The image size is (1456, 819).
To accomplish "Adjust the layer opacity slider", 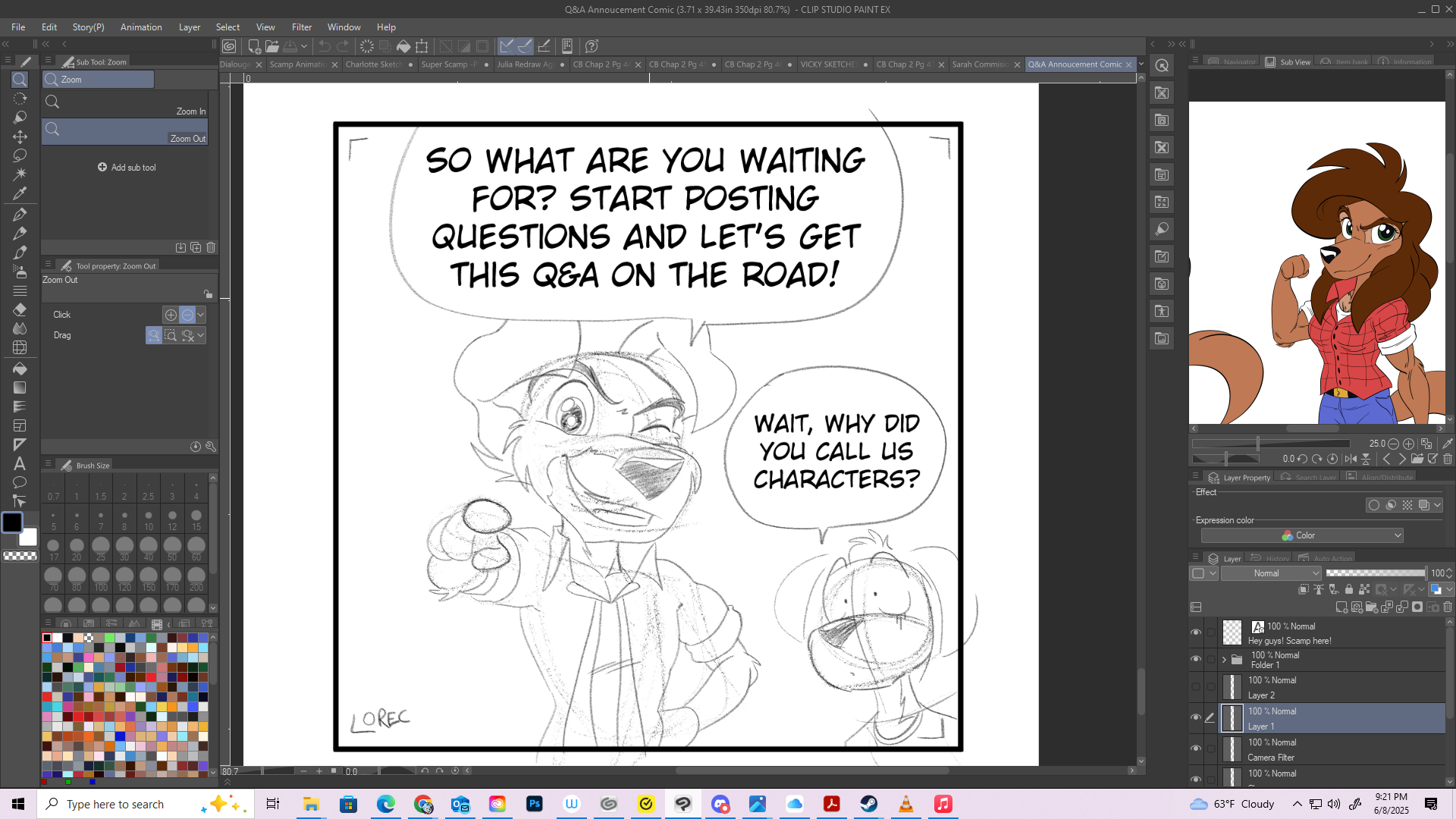I will click(1375, 573).
